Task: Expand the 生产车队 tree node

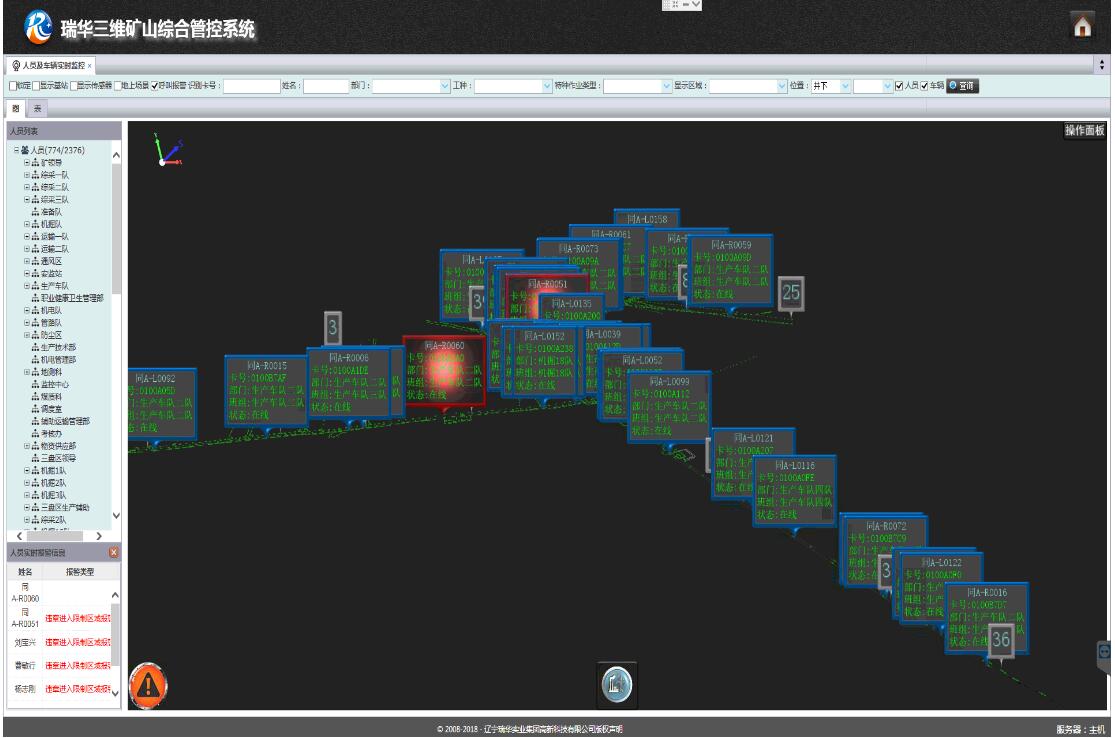Action: point(27,286)
